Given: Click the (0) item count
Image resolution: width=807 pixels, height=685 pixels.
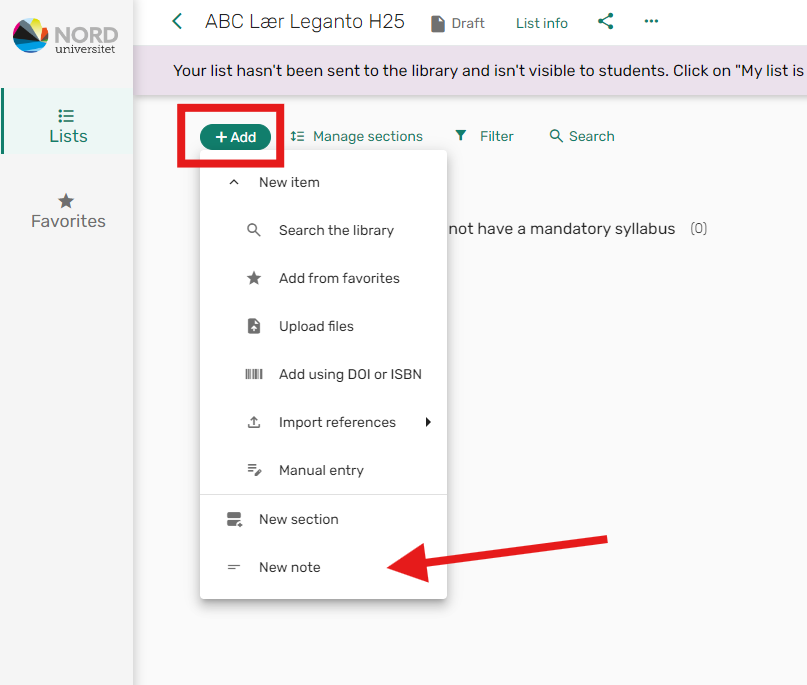Looking at the screenshot, I should tap(698, 229).
